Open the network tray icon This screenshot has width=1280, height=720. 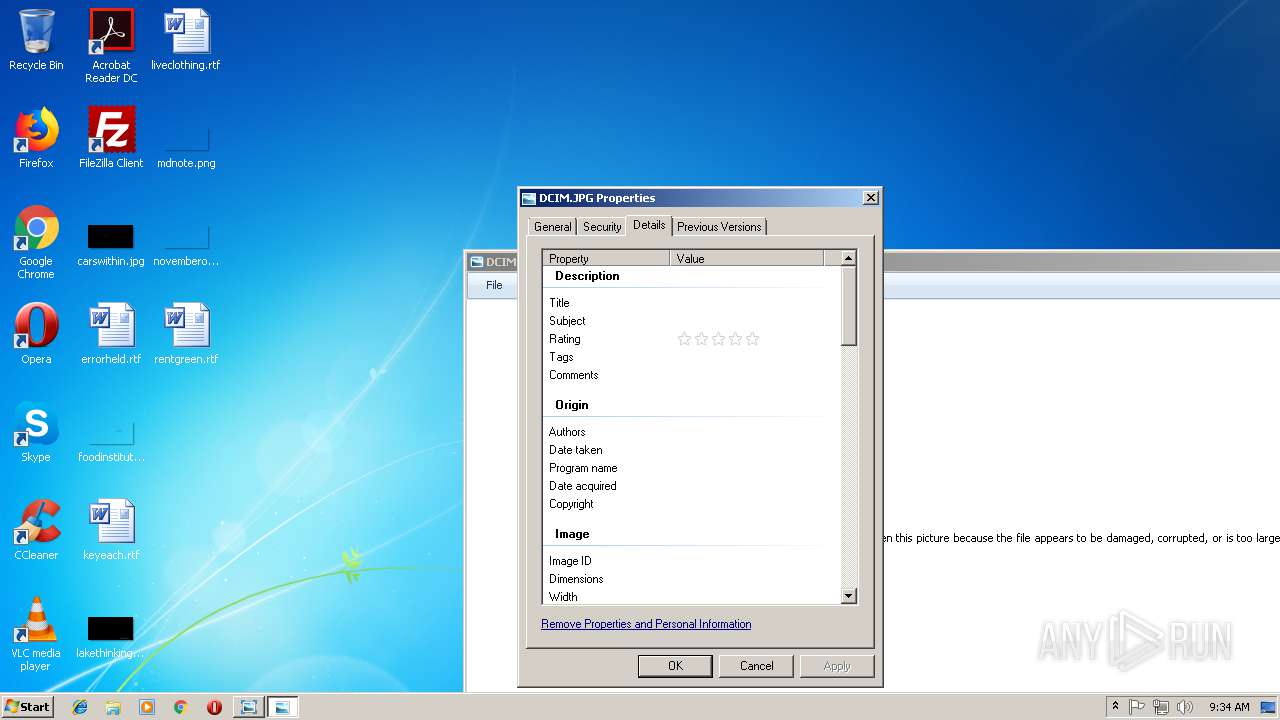1161,707
